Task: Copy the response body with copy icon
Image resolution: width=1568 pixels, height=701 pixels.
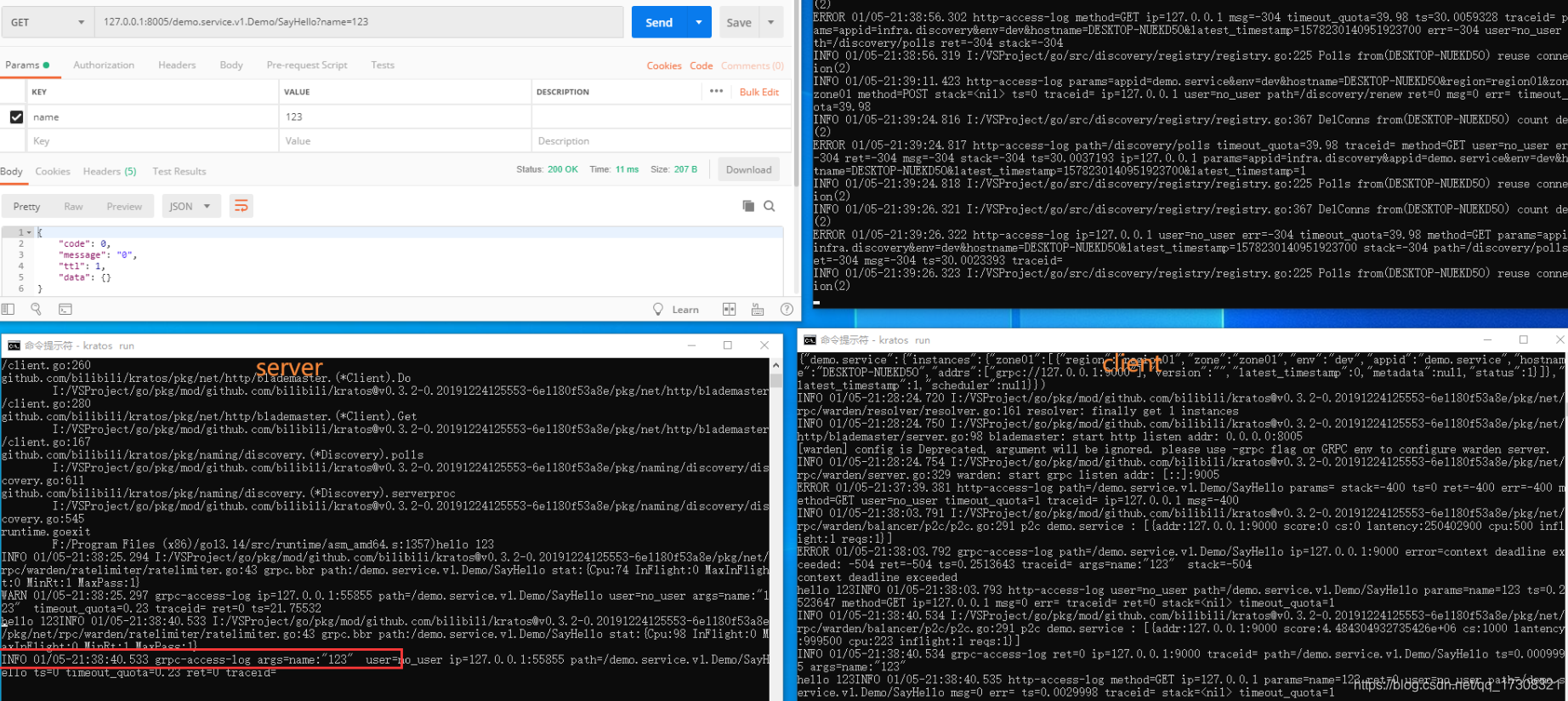Action: click(748, 206)
